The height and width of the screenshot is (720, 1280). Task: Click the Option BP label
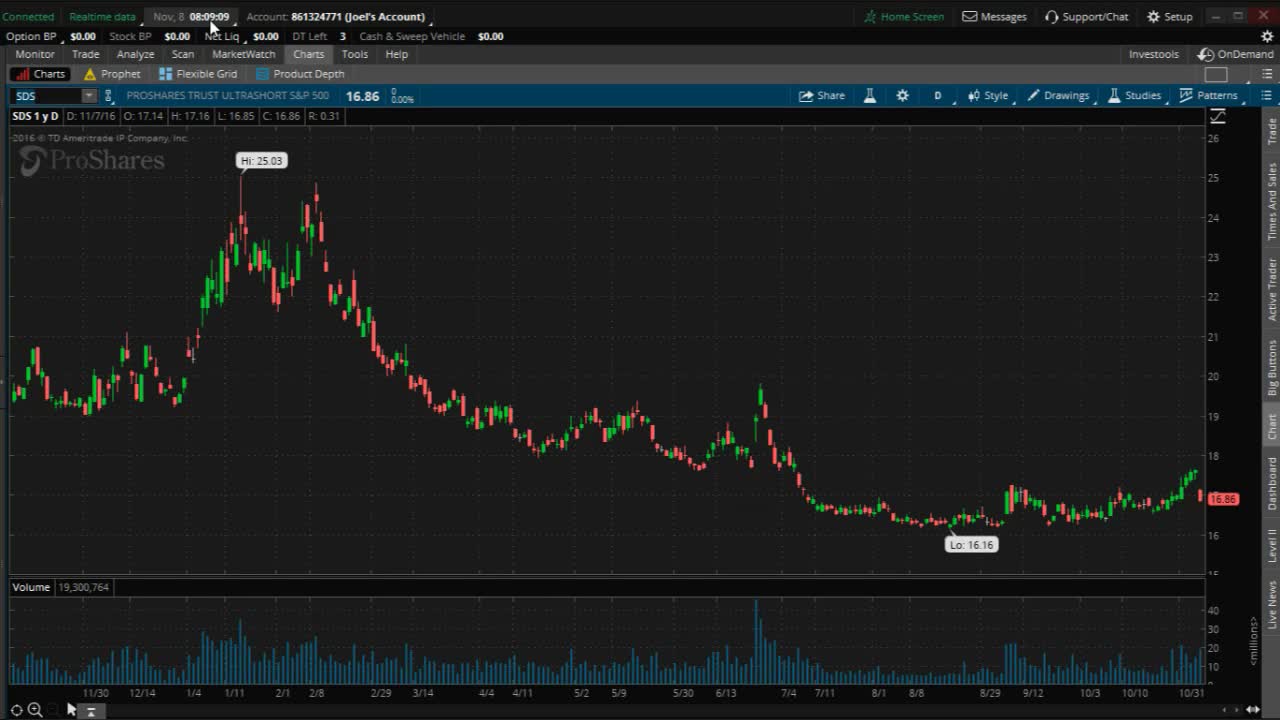coord(31,36)
